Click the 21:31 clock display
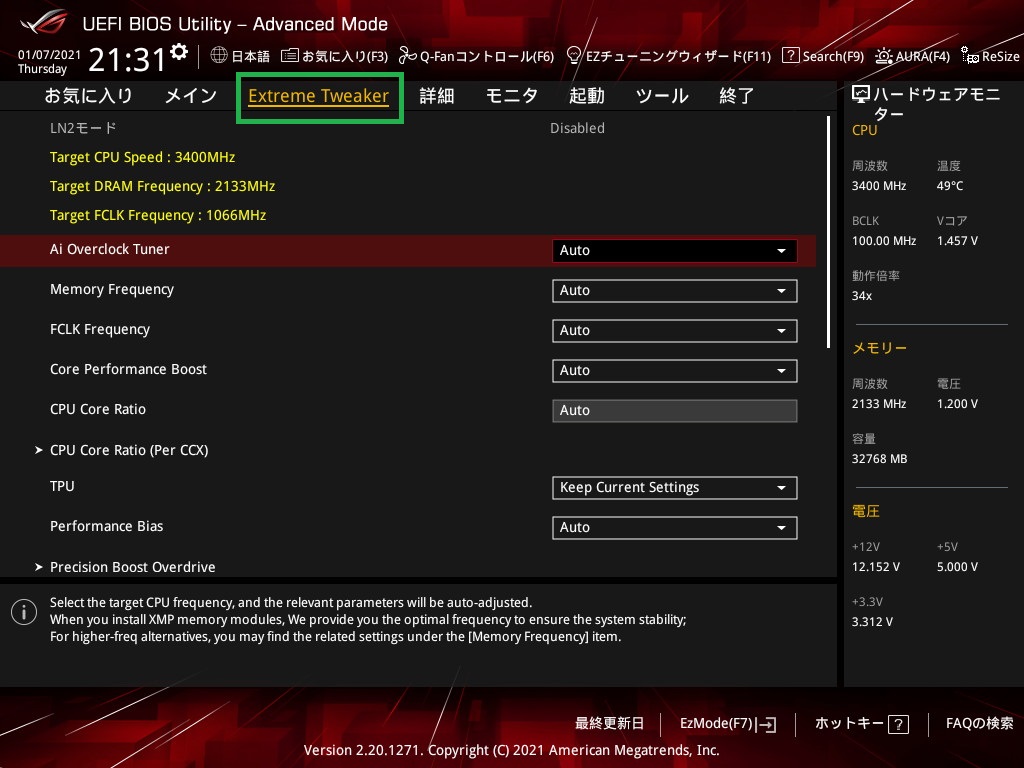This screenshot has height=768, width=1024. (x=127, y=59)
